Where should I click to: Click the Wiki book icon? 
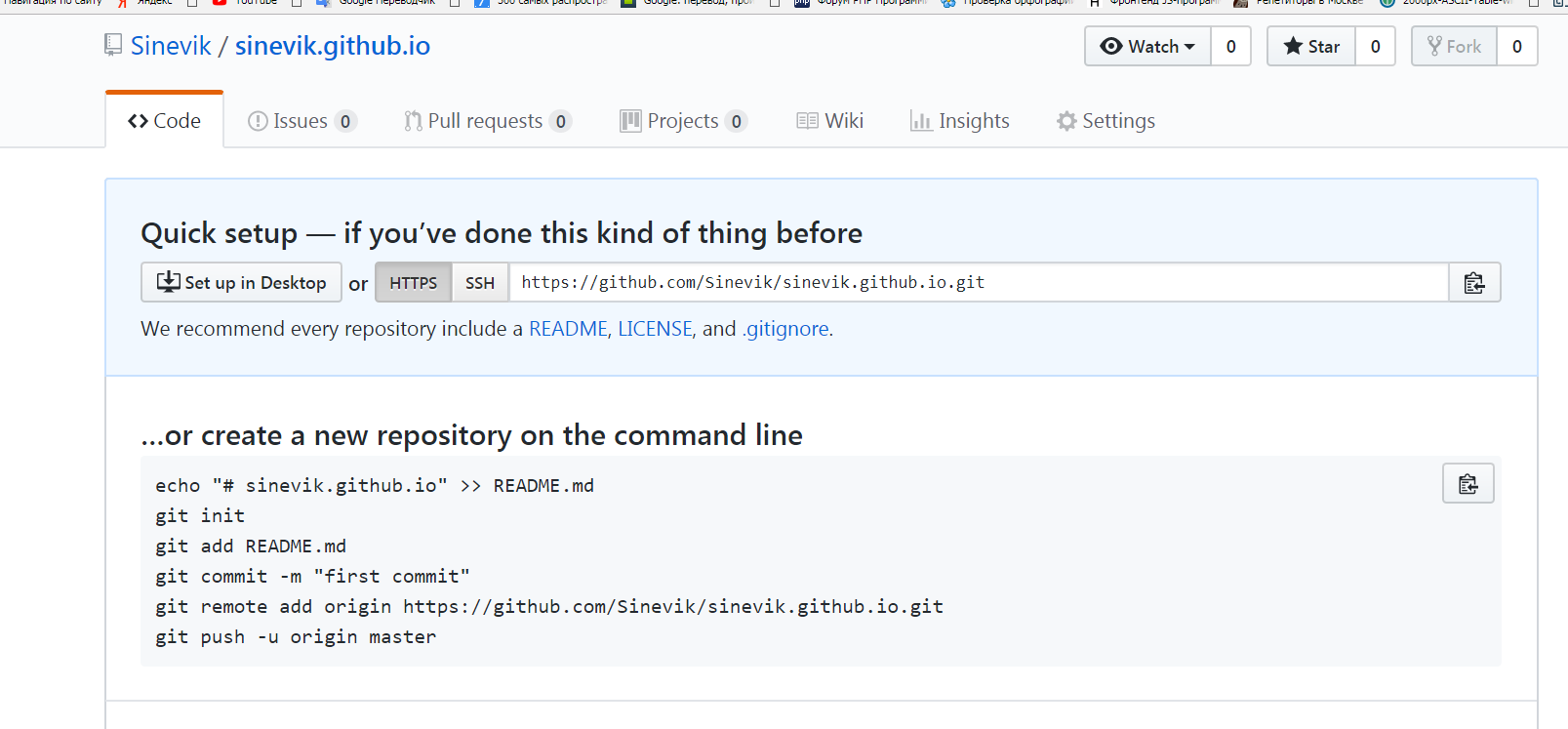807,121
